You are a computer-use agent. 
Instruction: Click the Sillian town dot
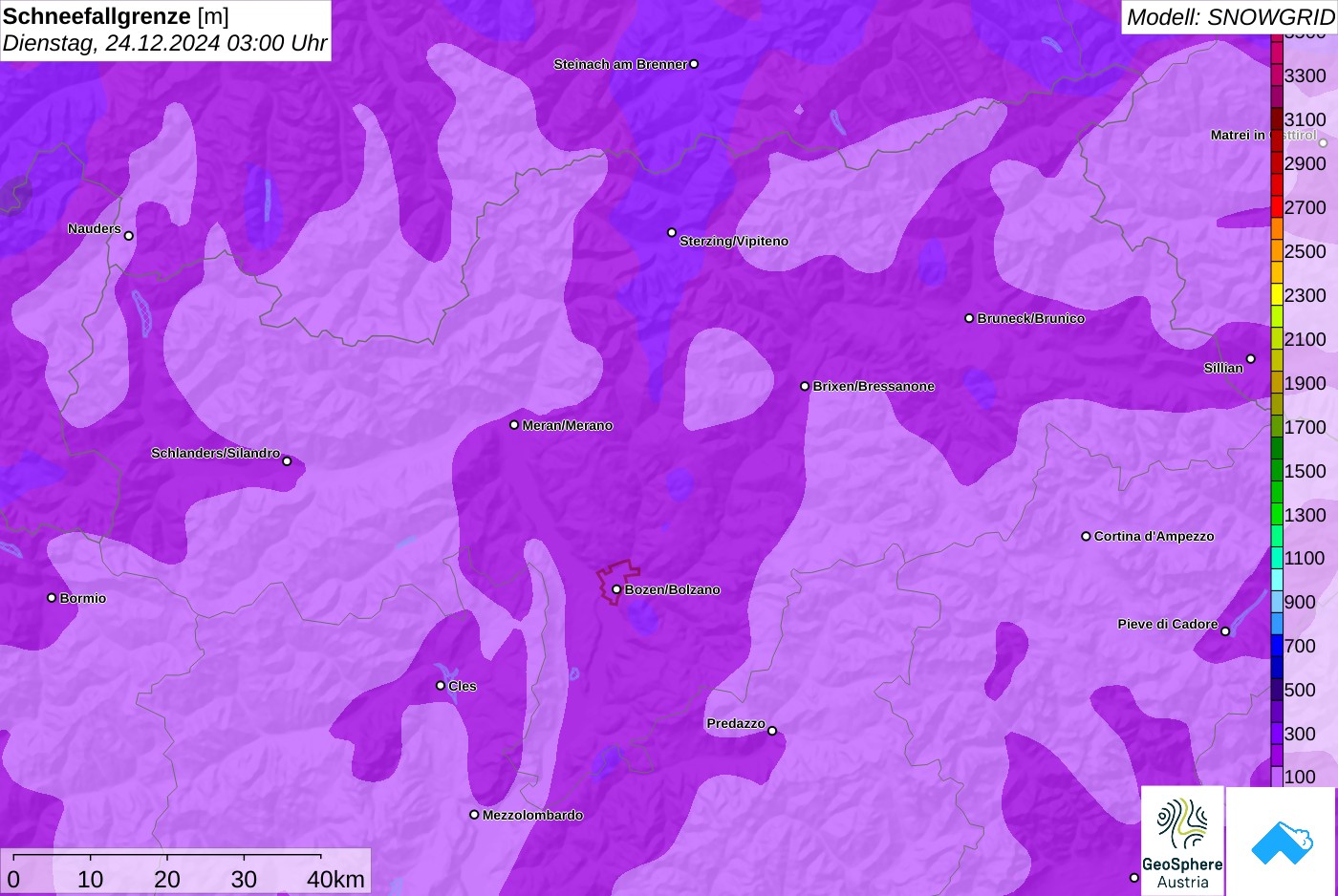point(1251,359)
